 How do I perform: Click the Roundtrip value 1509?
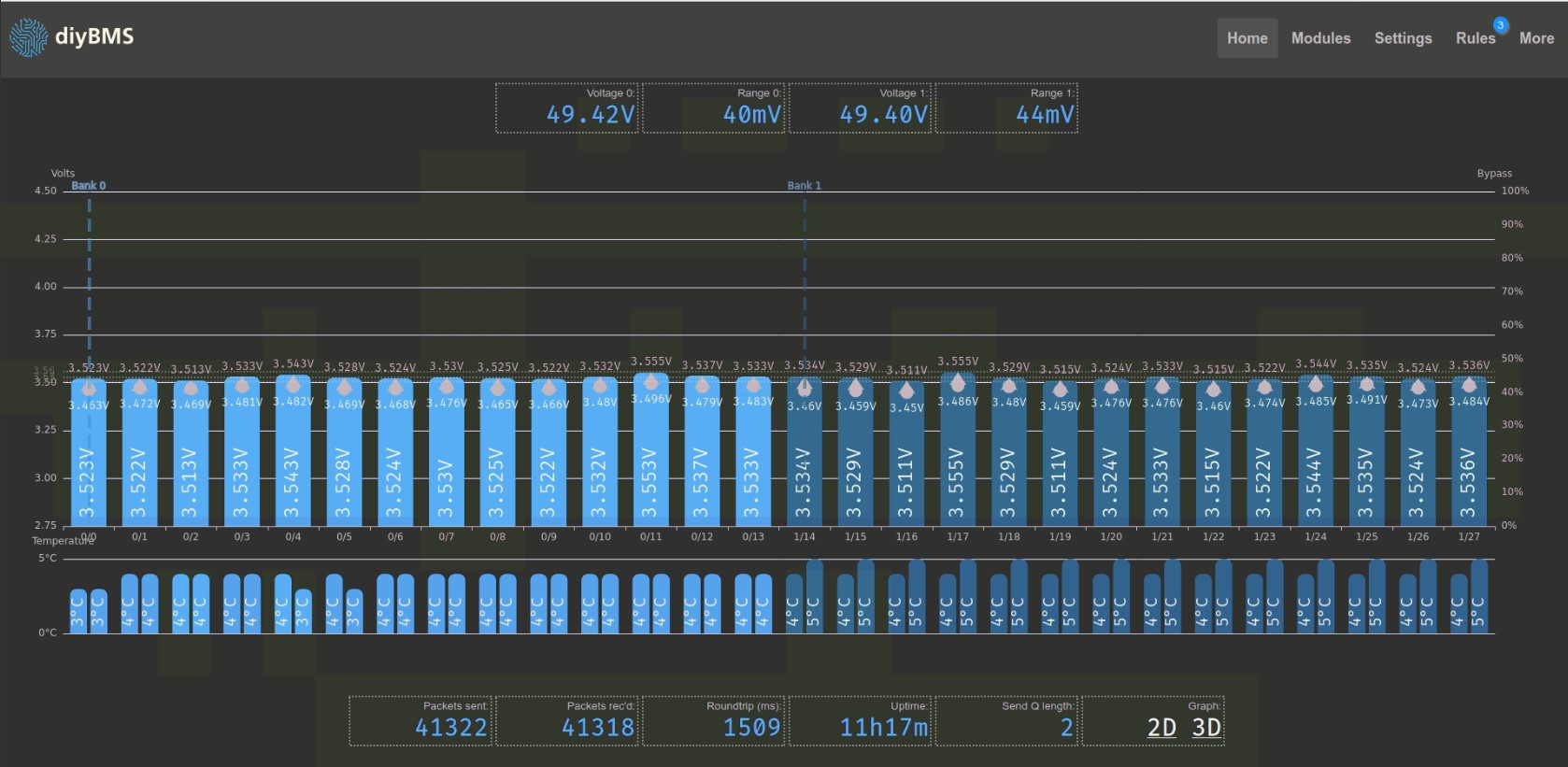(x=751, y=727)
